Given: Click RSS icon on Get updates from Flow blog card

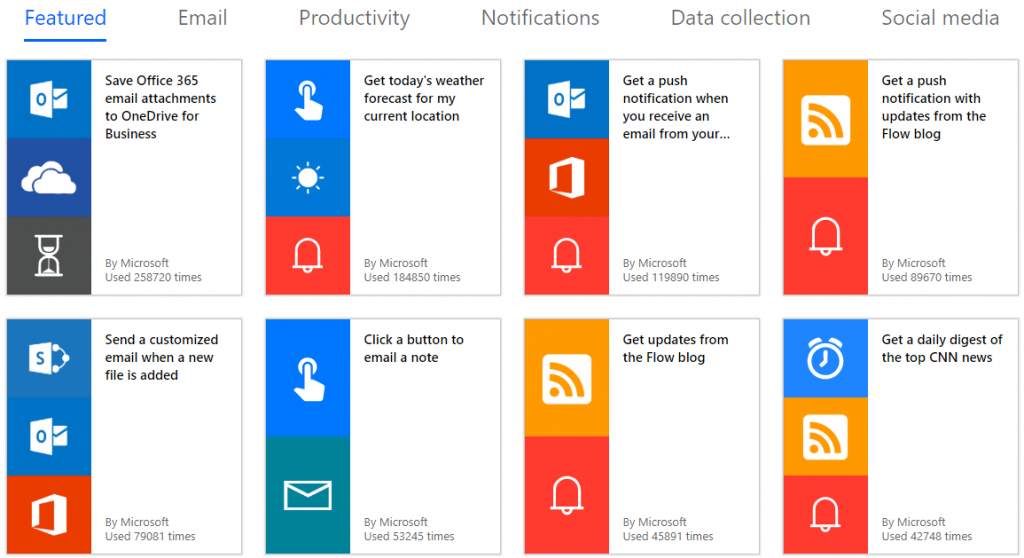Looking at the screenshot, I should [x=567, y=378].
